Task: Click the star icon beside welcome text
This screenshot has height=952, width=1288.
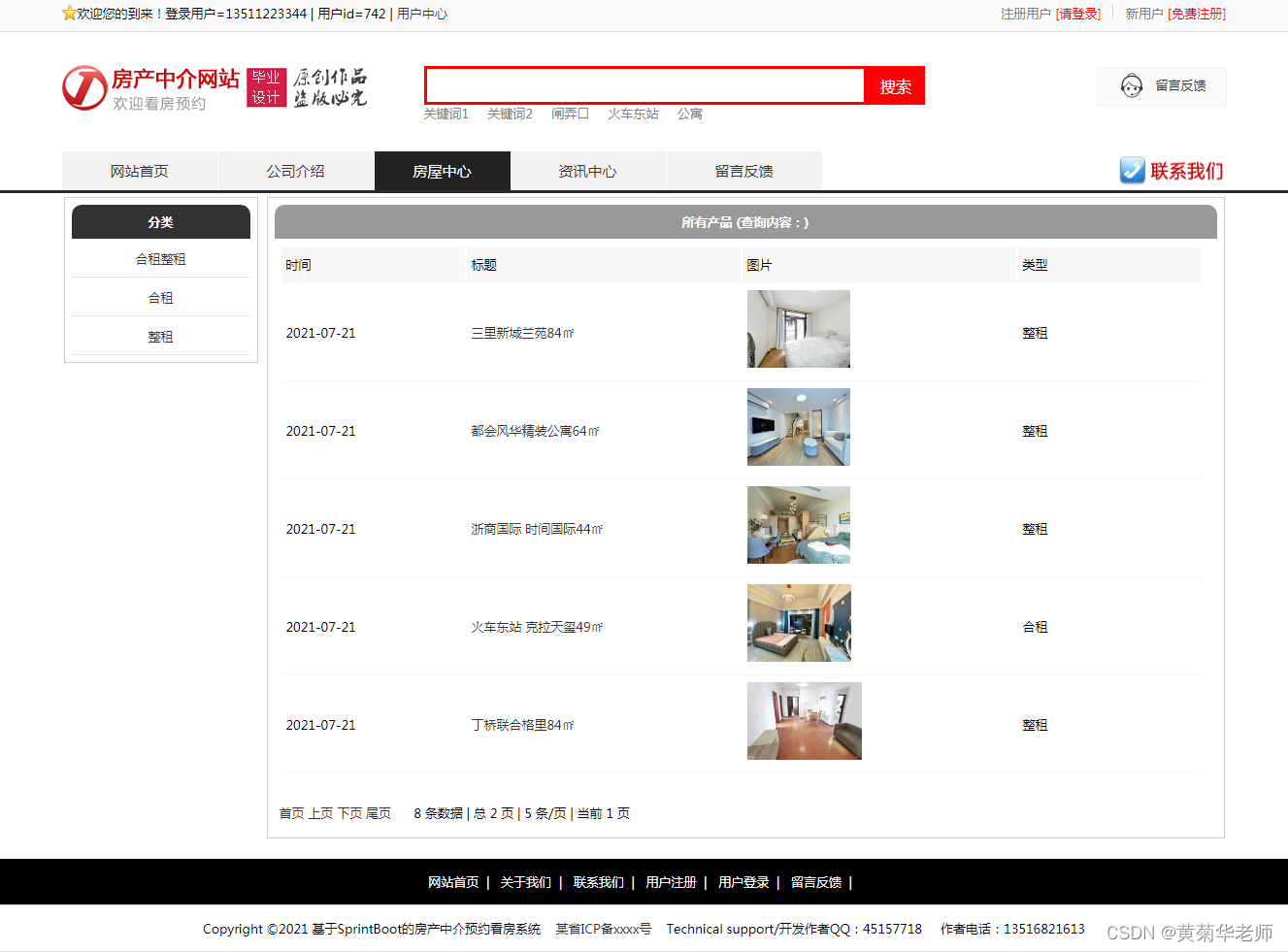Action: (69, 14)
